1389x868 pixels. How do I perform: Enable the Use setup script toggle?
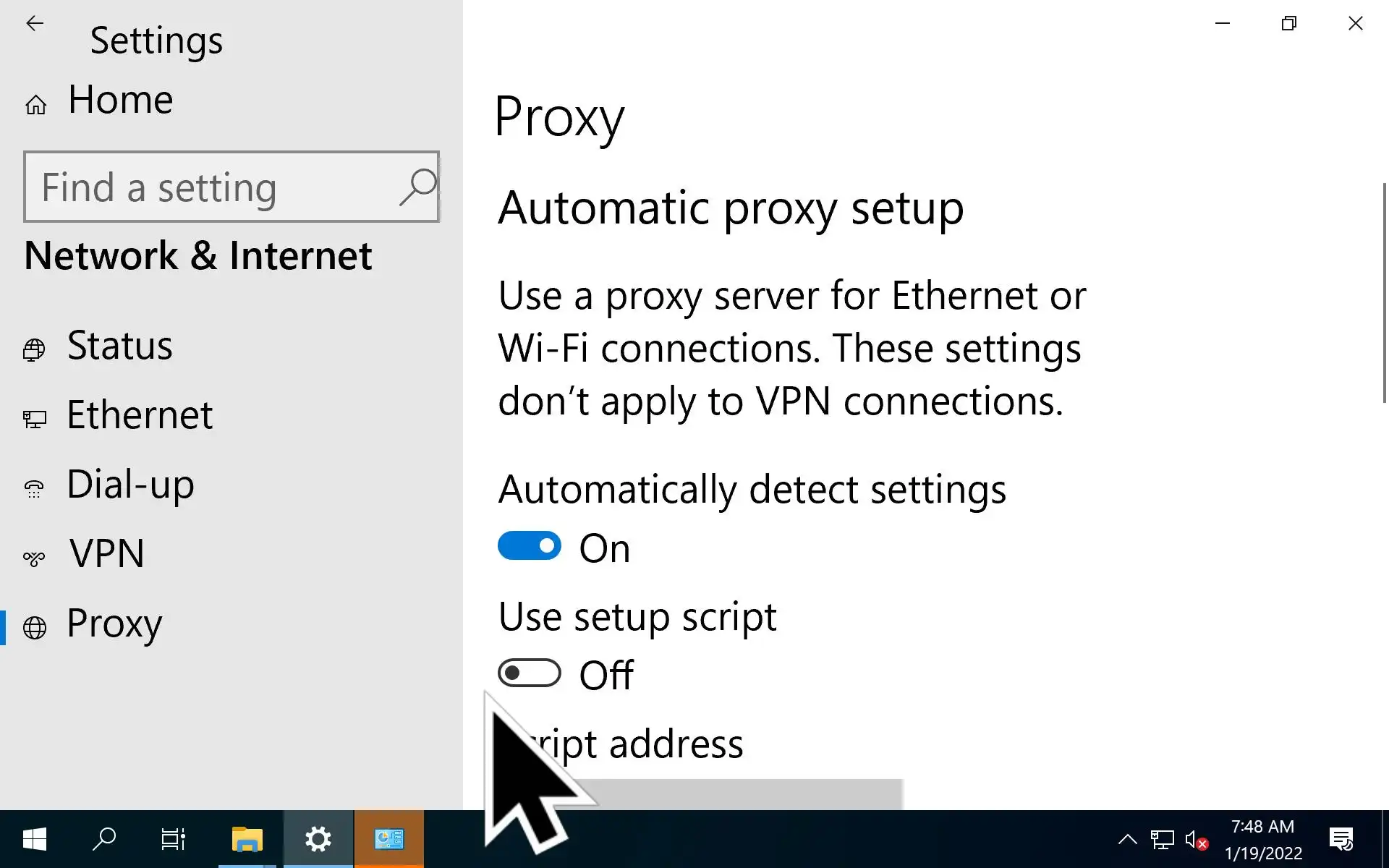tap(529, 673)
